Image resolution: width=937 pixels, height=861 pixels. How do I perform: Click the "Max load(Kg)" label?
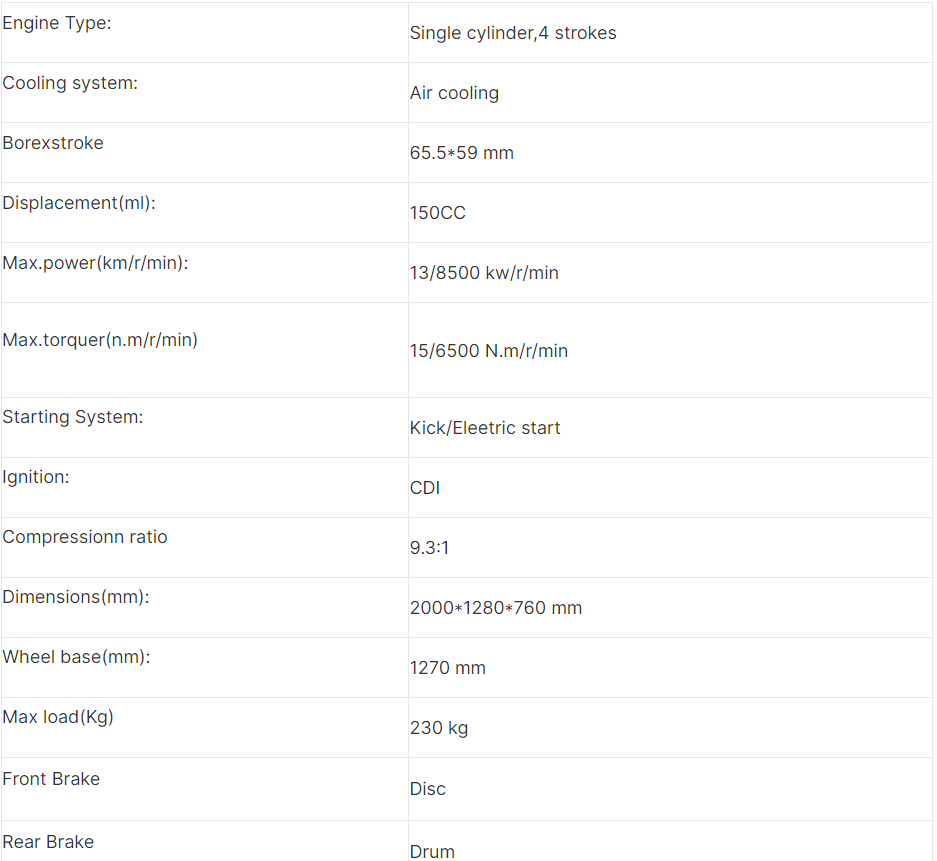click(58, 717)
